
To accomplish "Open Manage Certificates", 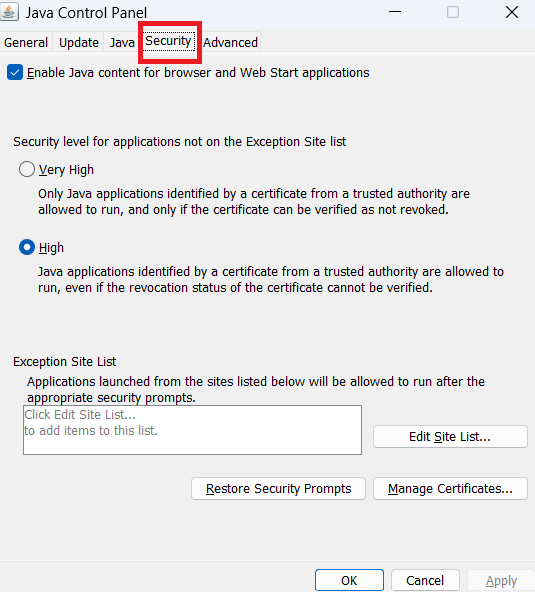I will (x=450, y=489).
